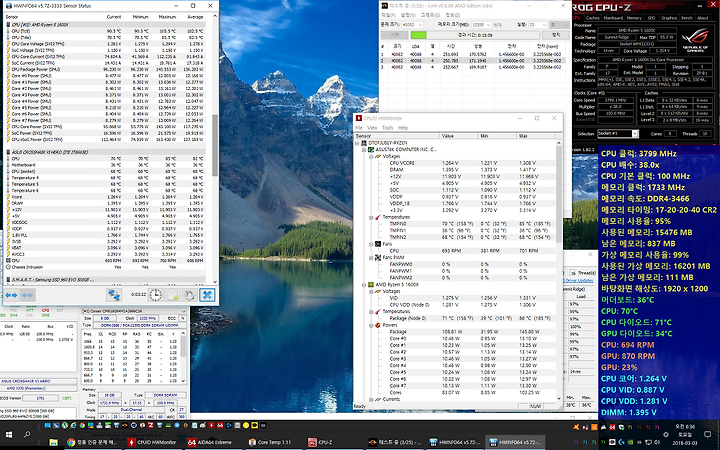Click HWiNFO logging sheet icon with plus

(173, 295)
